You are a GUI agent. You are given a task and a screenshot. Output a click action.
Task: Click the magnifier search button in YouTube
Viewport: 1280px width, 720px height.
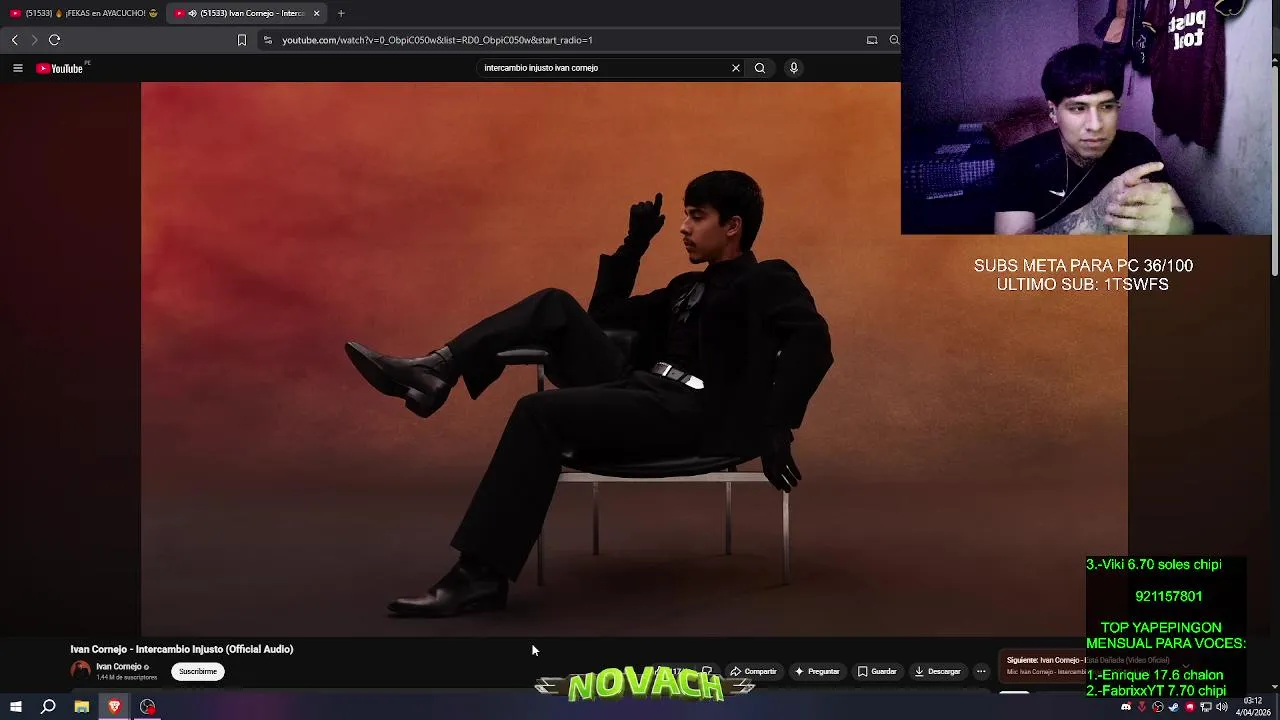[x=760, y=68]
